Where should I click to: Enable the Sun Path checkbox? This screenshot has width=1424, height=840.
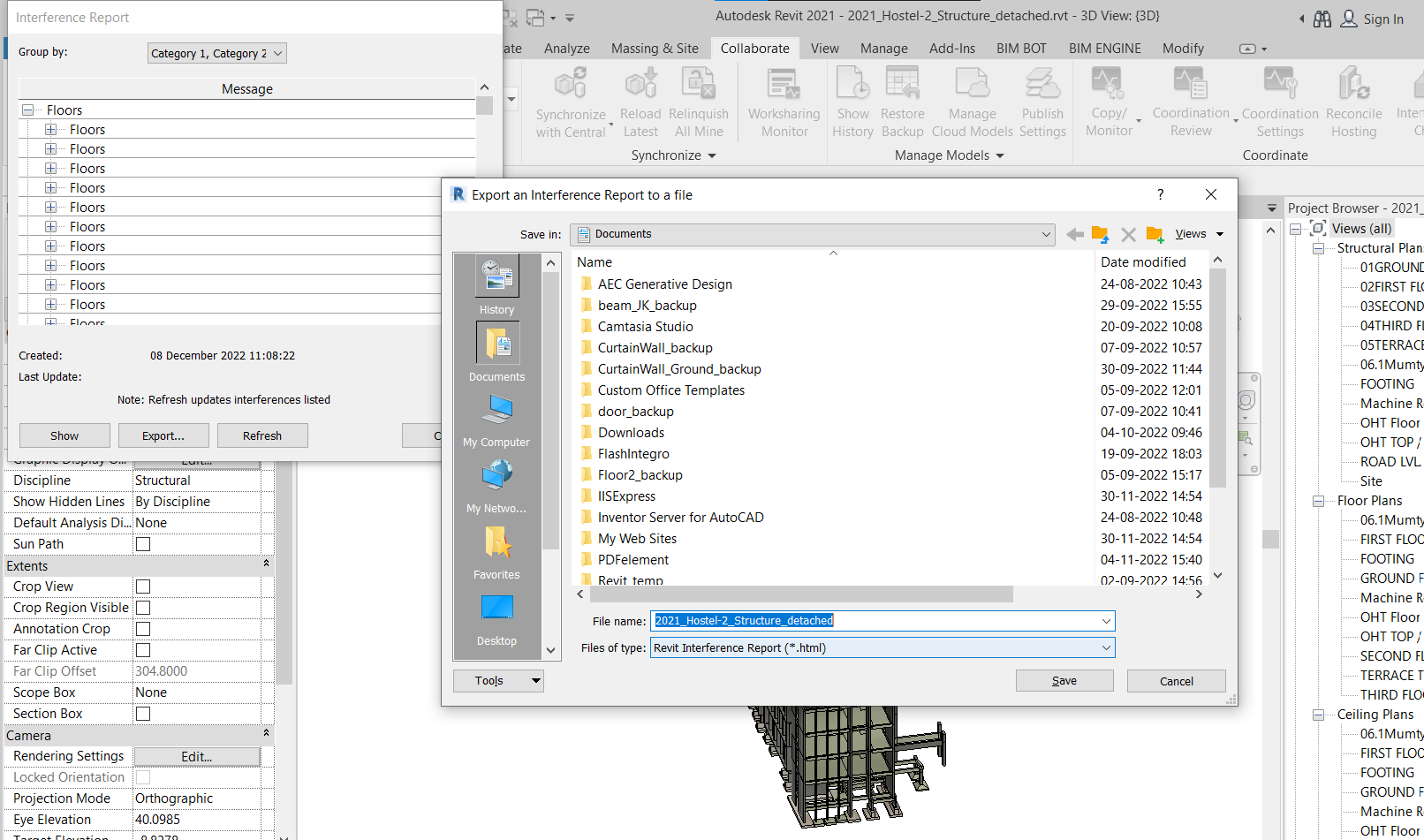tap(143, 544)
